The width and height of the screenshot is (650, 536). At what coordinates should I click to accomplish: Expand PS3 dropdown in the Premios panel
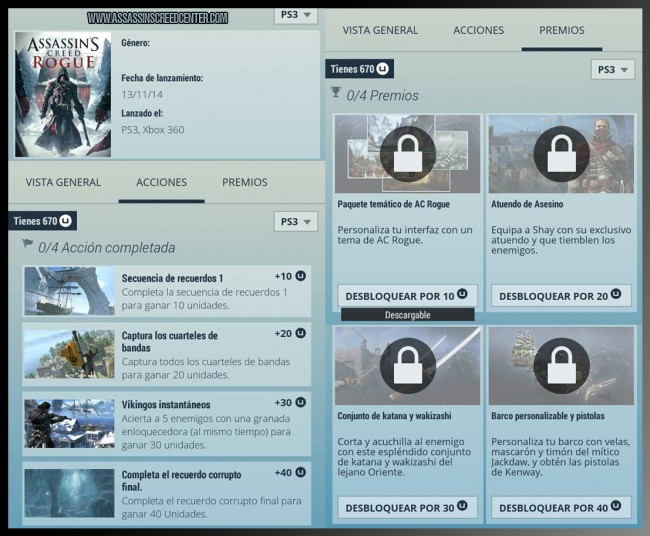613,69
